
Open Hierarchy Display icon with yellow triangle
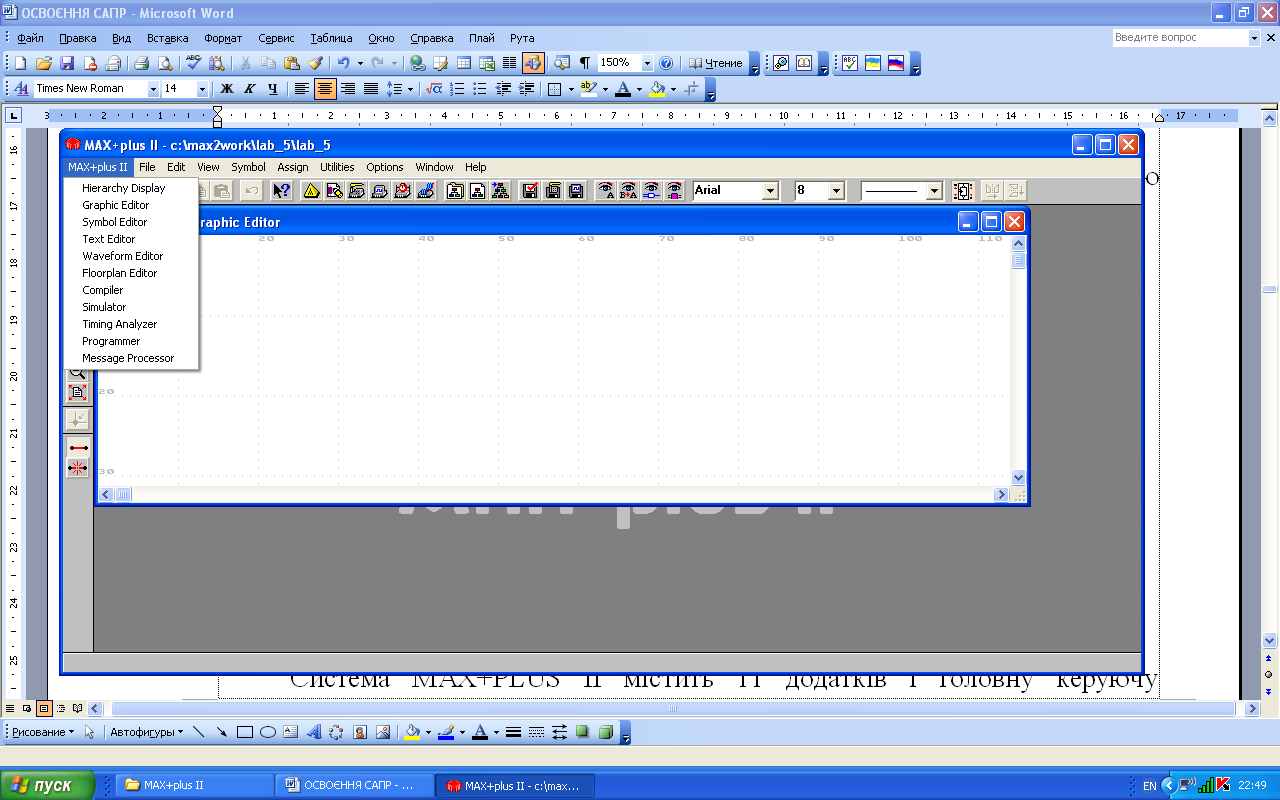311,190
